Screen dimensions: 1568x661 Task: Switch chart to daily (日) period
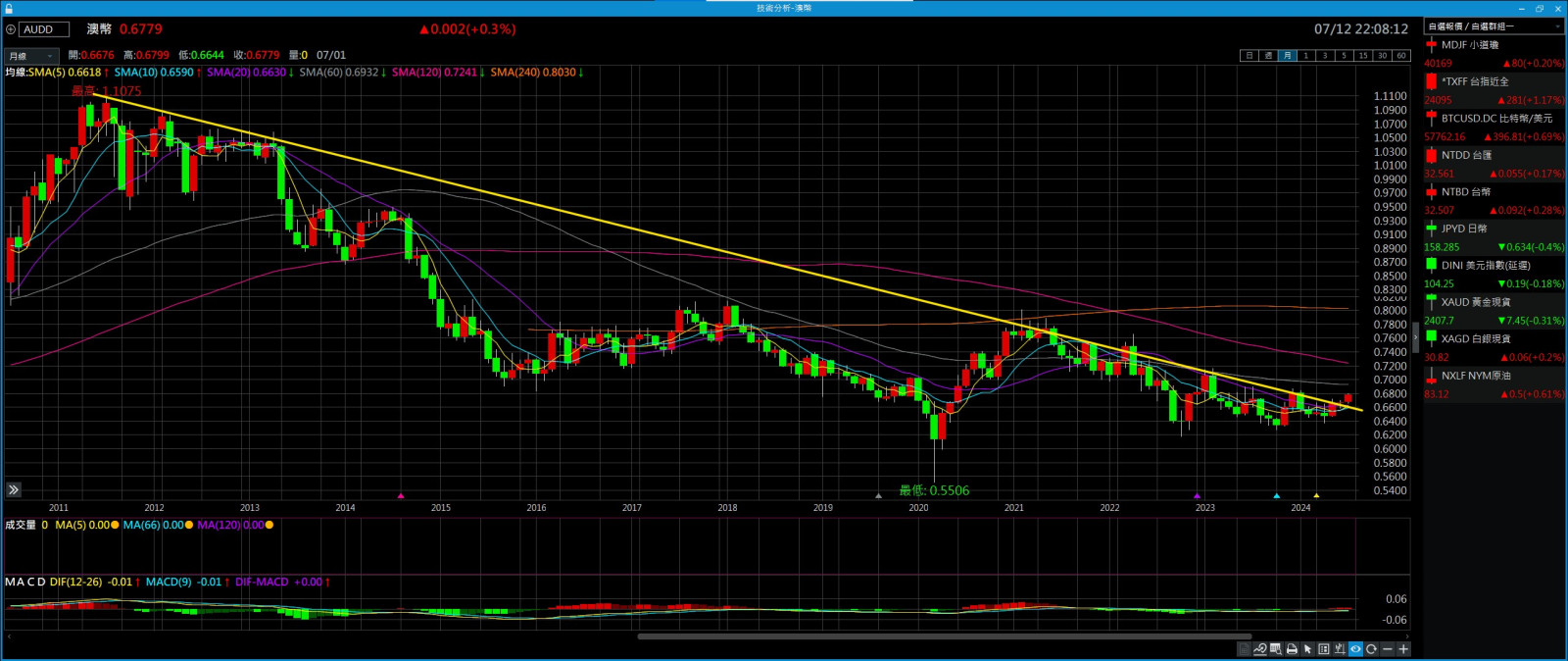[1249, 56]
